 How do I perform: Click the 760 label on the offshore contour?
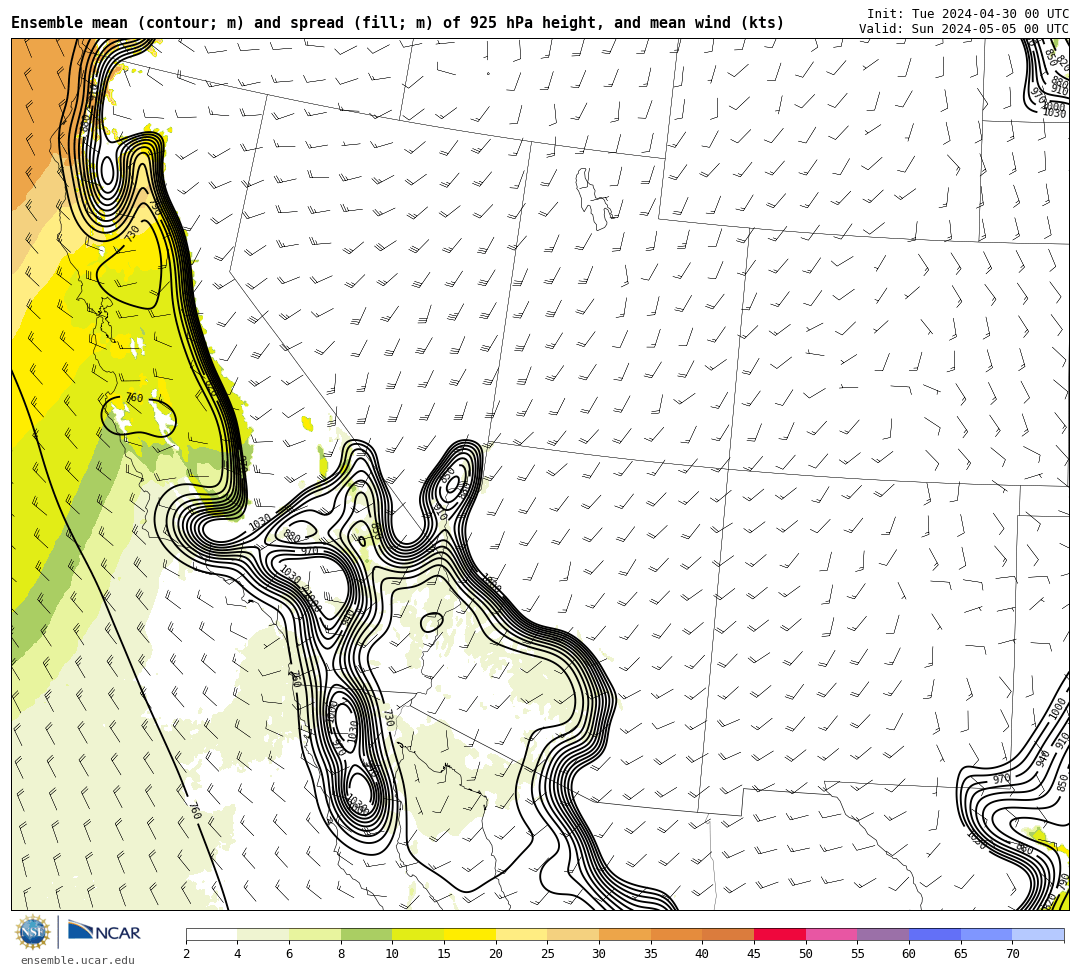tap(195, 810)
